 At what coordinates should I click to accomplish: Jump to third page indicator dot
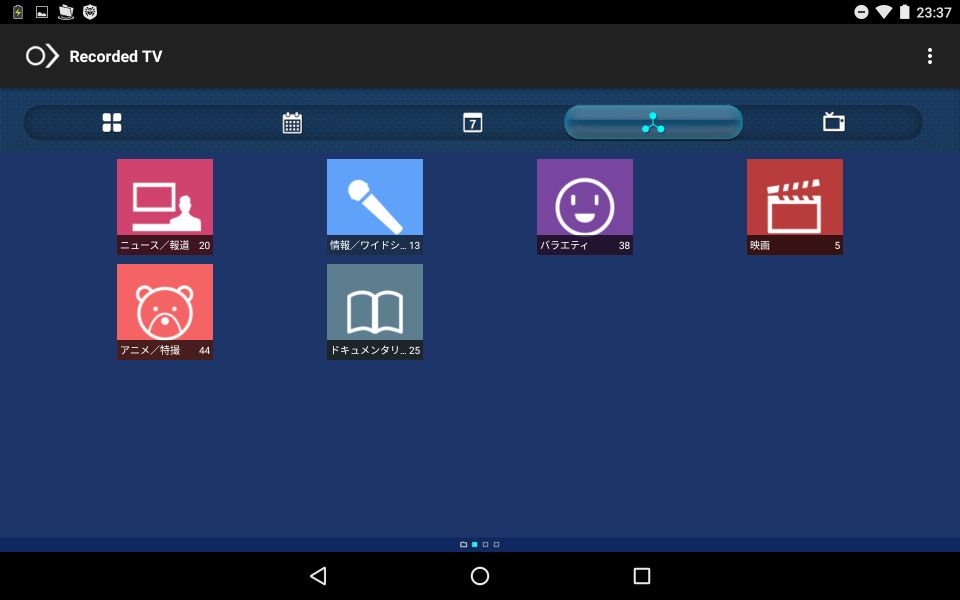[486, 544]
